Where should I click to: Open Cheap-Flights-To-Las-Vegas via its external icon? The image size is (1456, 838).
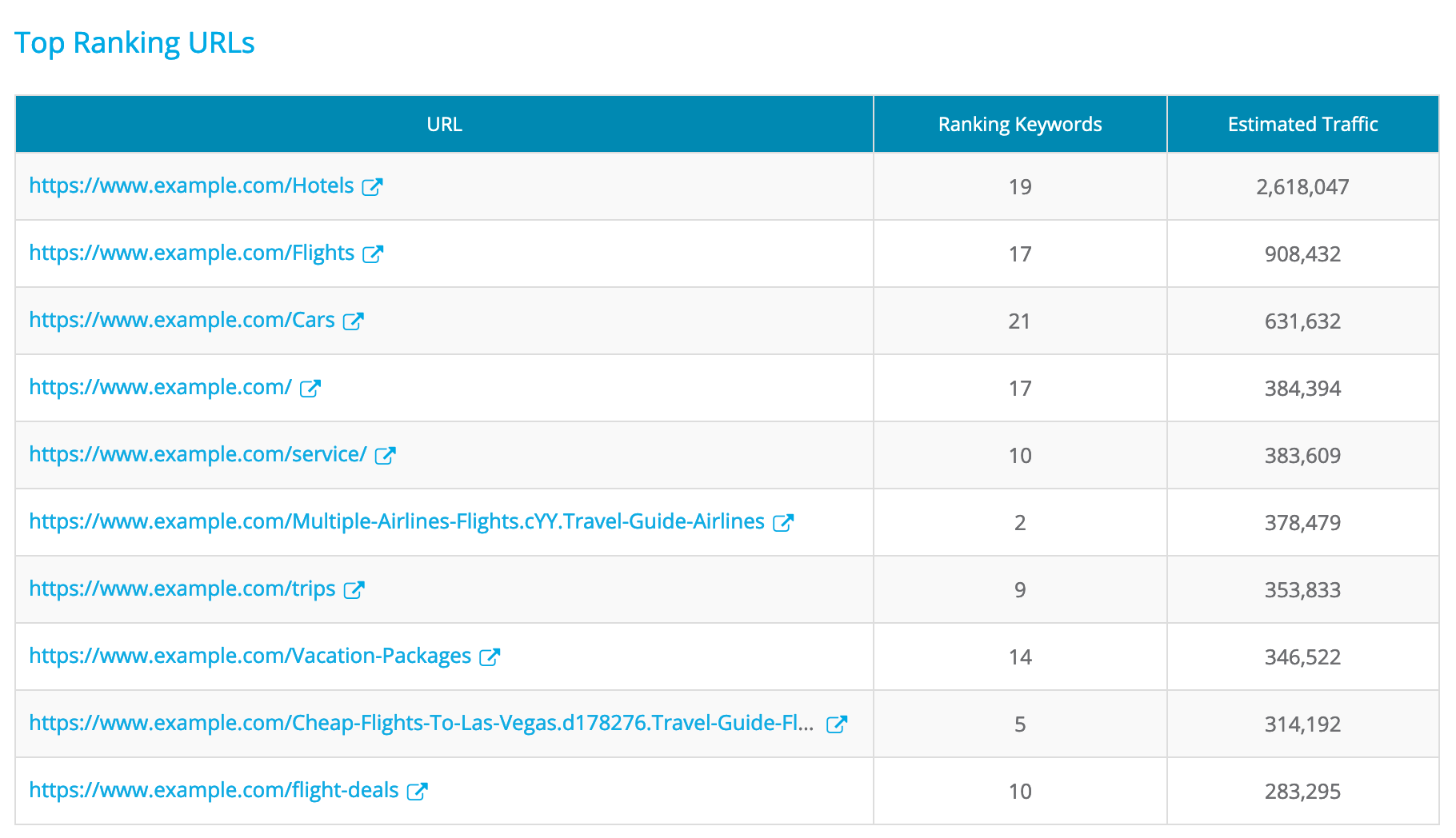pos(838,724)
